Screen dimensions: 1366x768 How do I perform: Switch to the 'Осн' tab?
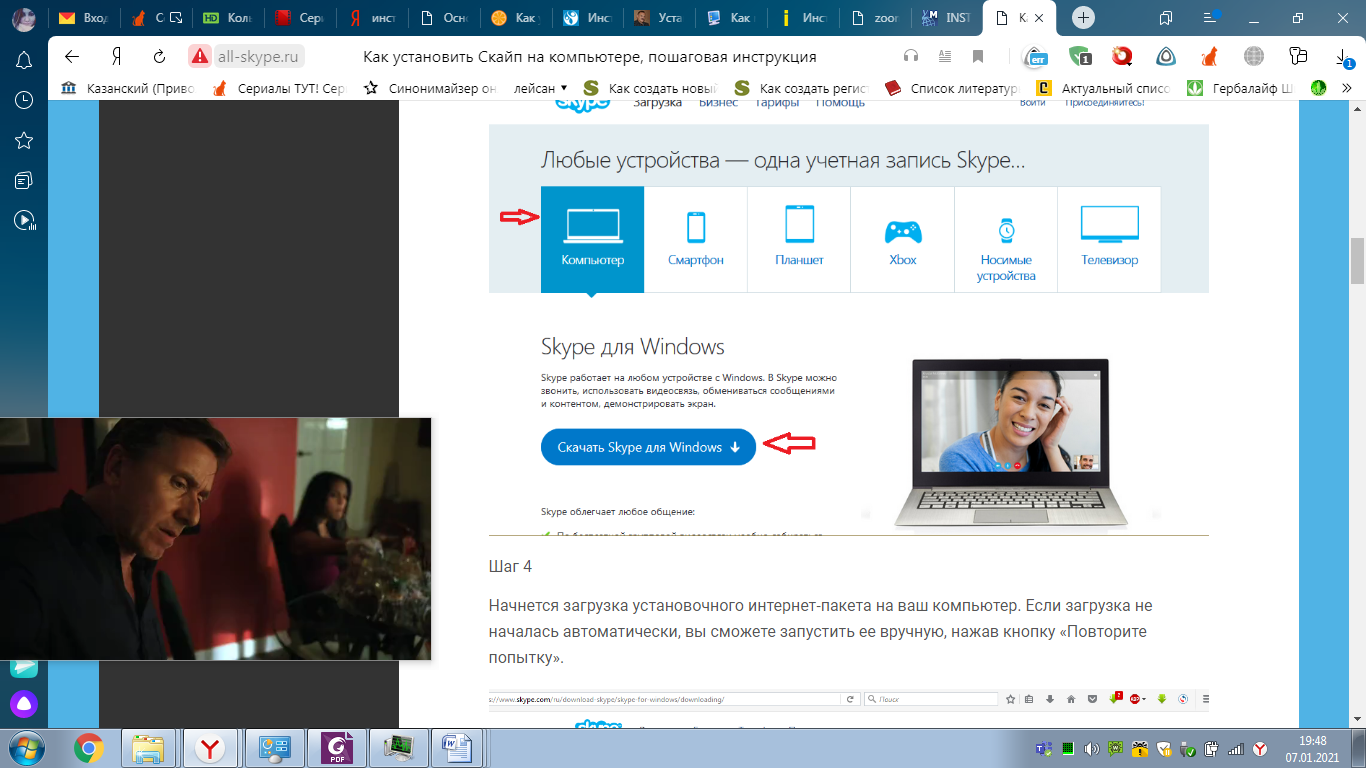[x=444, y=18]
